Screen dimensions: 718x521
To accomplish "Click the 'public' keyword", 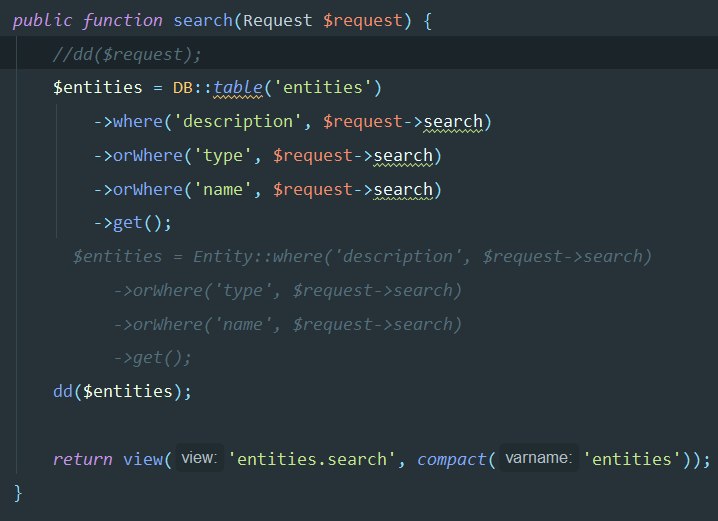I will 42,21.
